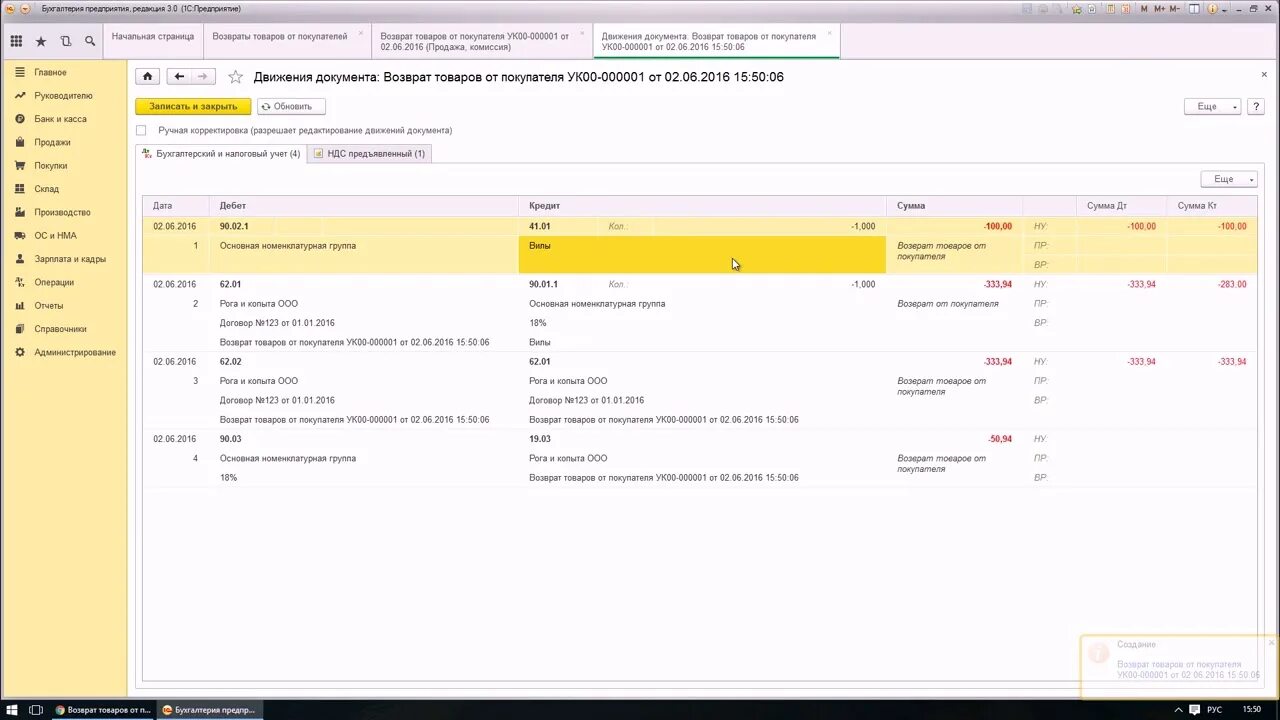Add document to favorites star outline

pyautogui.click(x=235, y=76)
